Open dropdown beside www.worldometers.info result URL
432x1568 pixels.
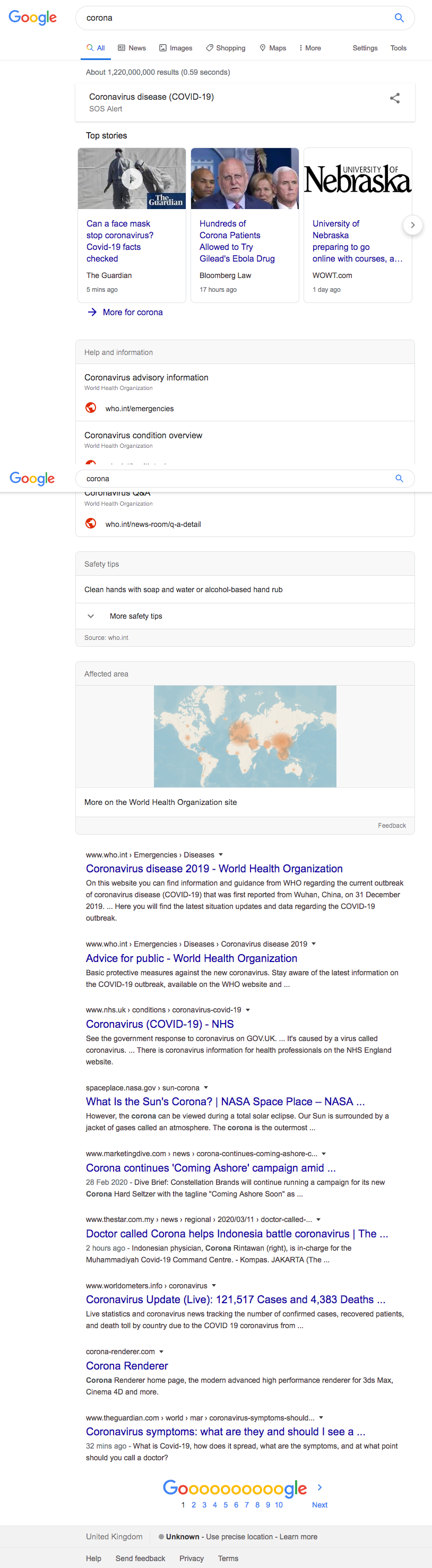coord(213,1286)
